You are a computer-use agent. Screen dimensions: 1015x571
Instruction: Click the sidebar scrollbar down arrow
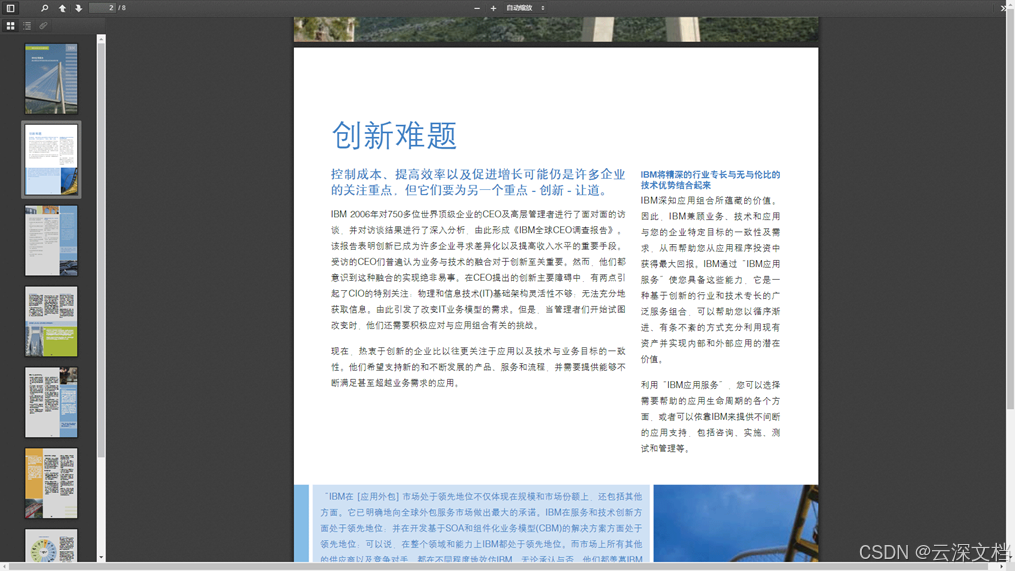pyautogui.click(x=101, y=557)
